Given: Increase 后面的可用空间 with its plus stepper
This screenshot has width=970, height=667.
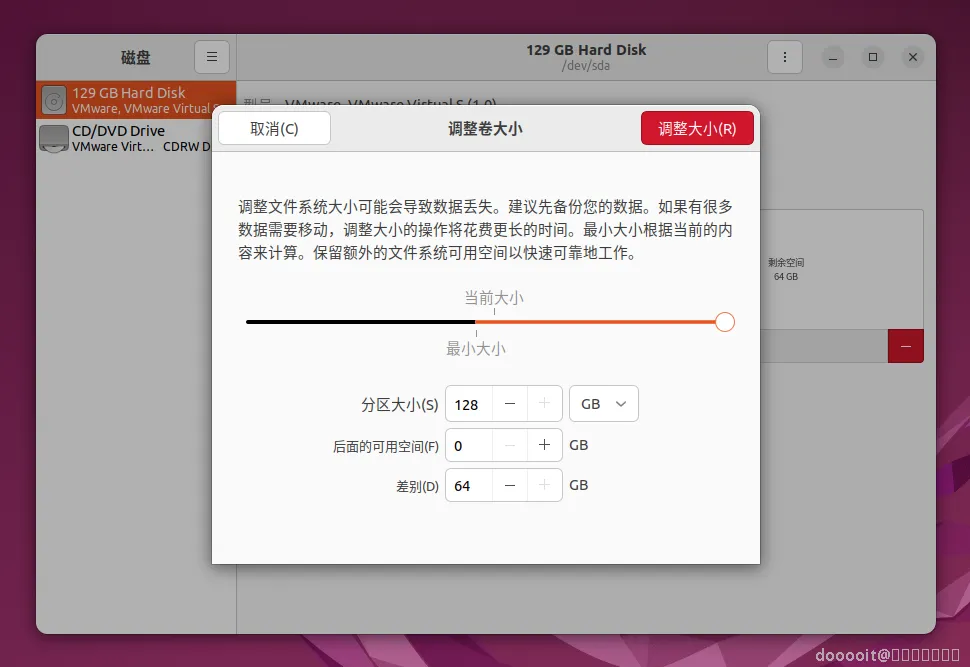Looking at the screenshot, I should (544, 445).
